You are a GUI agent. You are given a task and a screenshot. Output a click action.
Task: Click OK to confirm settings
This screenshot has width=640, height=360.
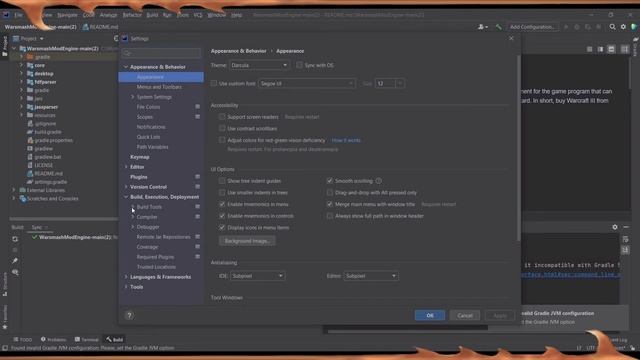click(x=430, y=315)
